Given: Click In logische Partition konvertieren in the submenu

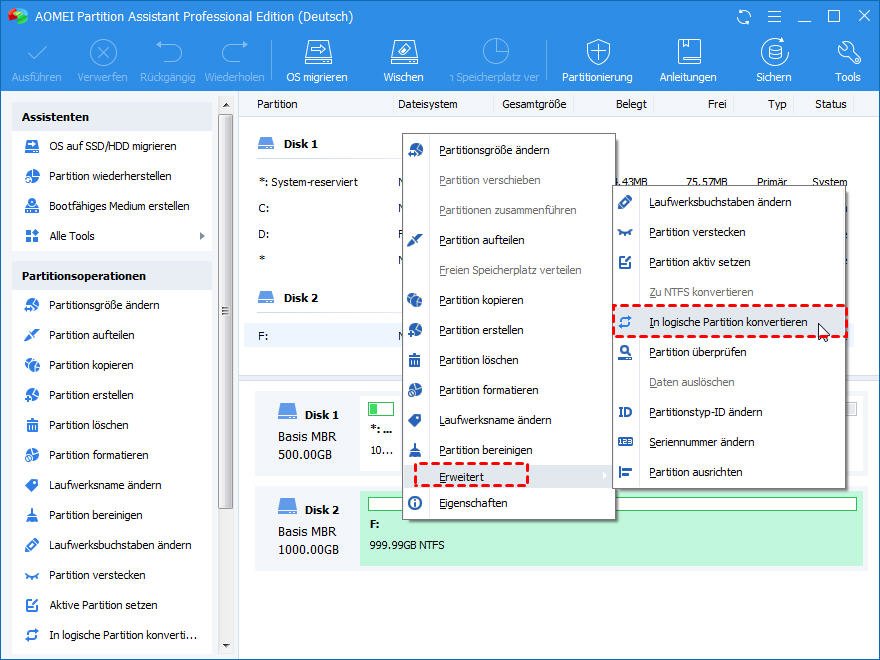Looking at the screenshot, I should tap(730, 322).
